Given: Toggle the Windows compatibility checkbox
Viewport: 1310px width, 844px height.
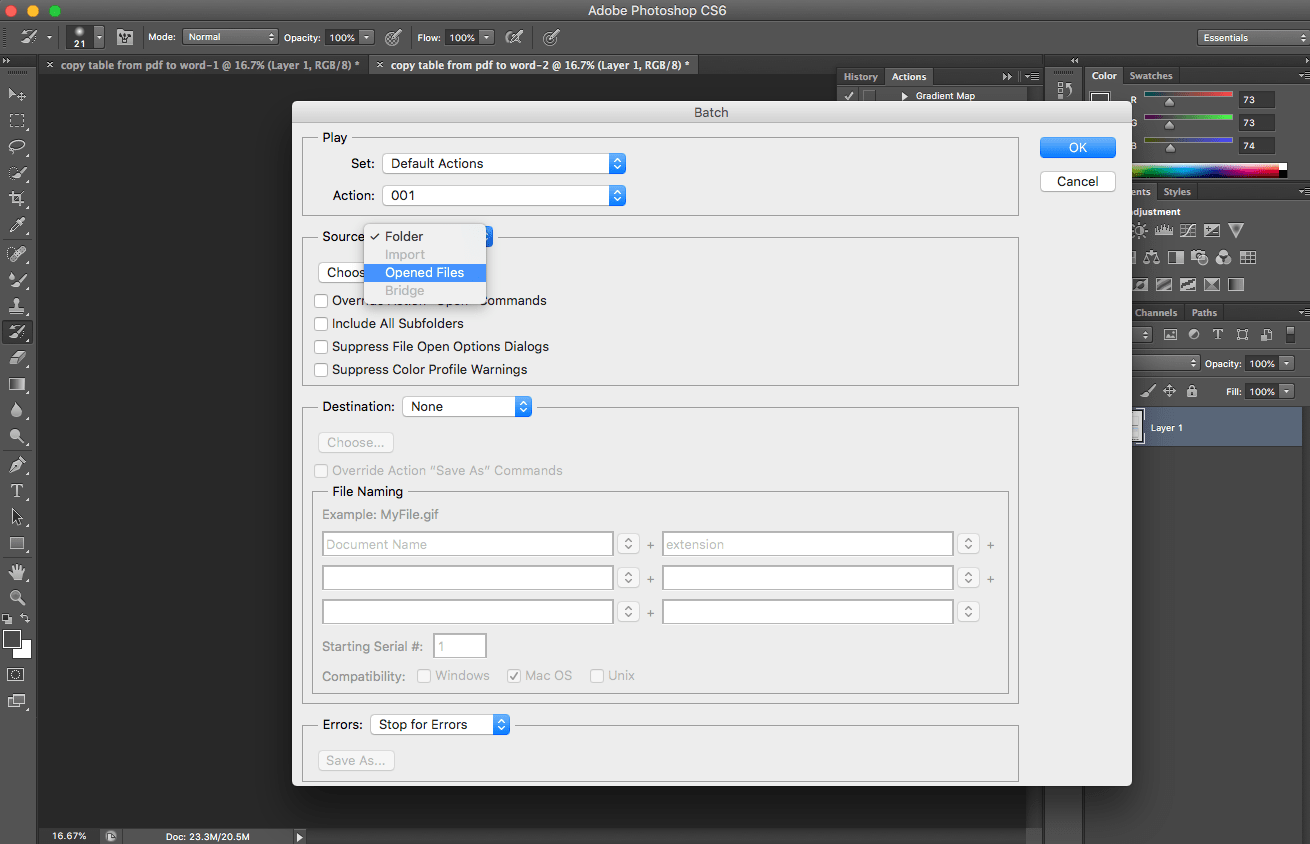Looking at the screenshot, I should coord(424,675).
